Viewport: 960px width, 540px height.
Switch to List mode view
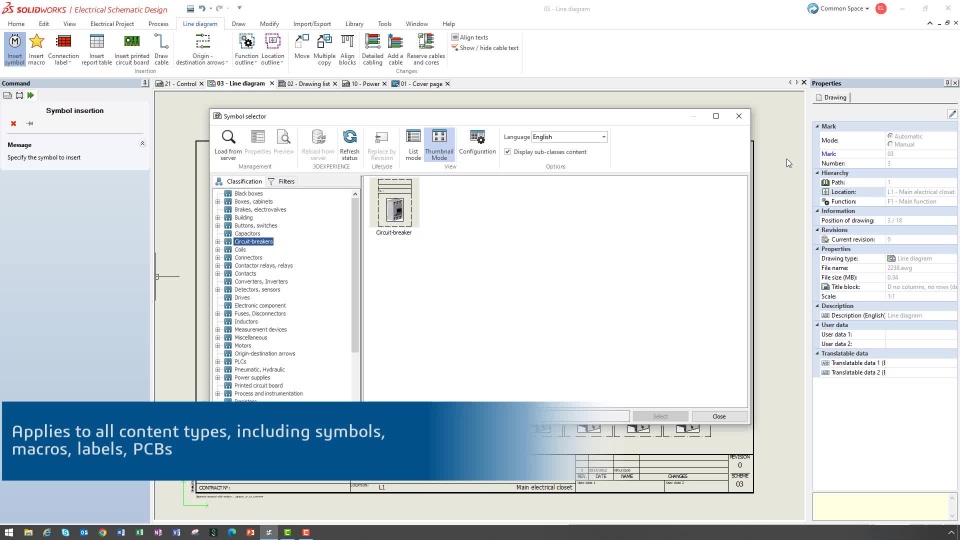413,145
